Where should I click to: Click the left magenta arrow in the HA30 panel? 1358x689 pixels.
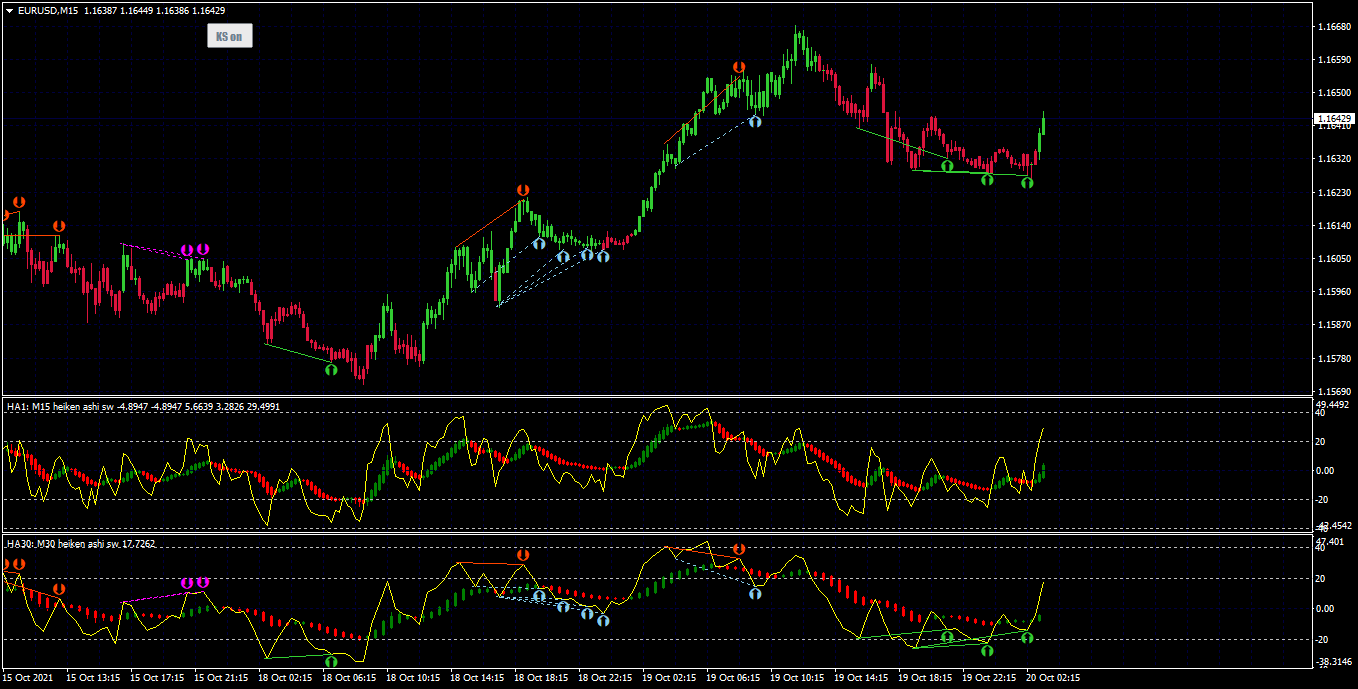pos(187,582)
